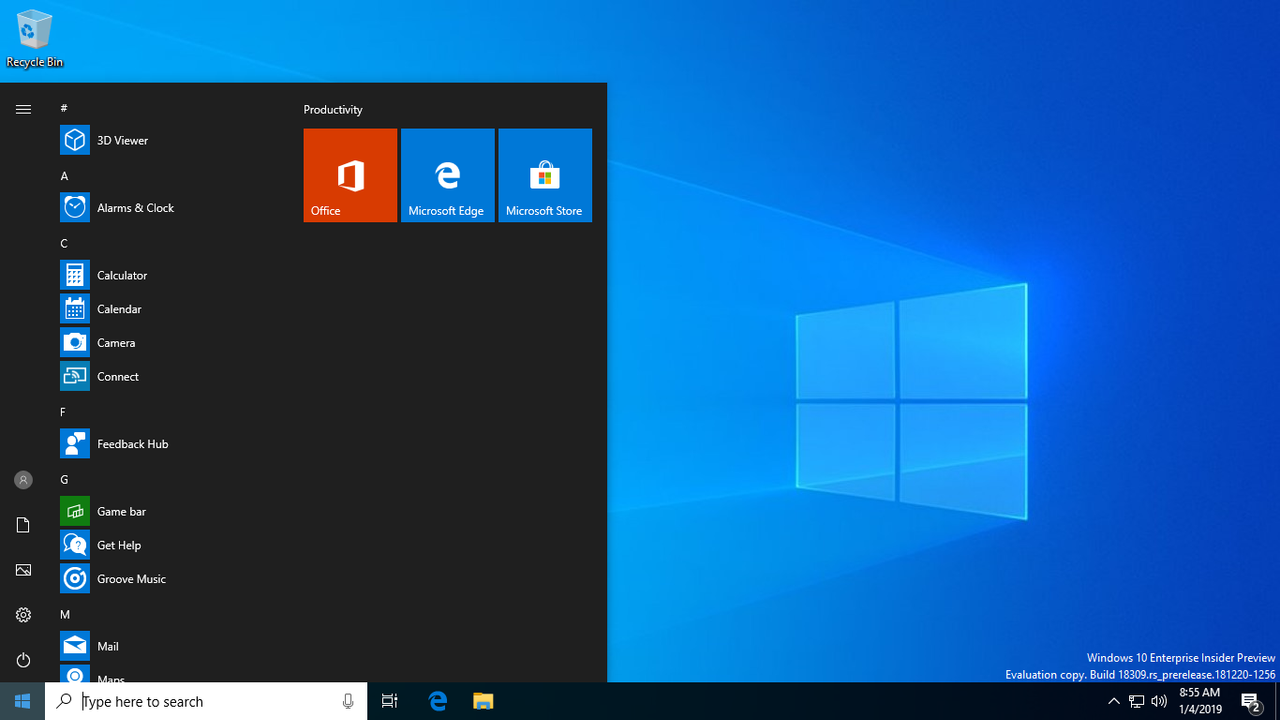Open the clock showing 8:55 AM
The width and height of the screenshot is (1280, 720).
pos(1199,701)
